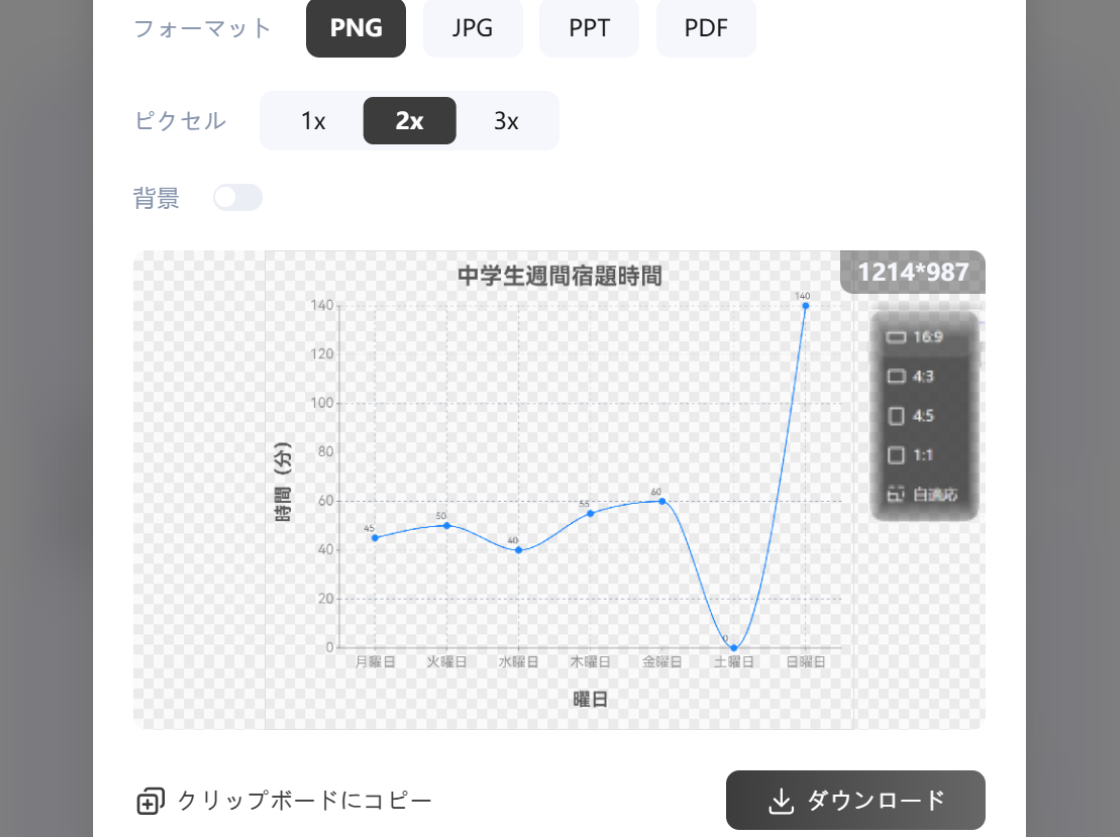This screenshot has height=840, width=1120.
Task: Click the 日曜日 data point at 140
Action: click(x=805, y=305)
